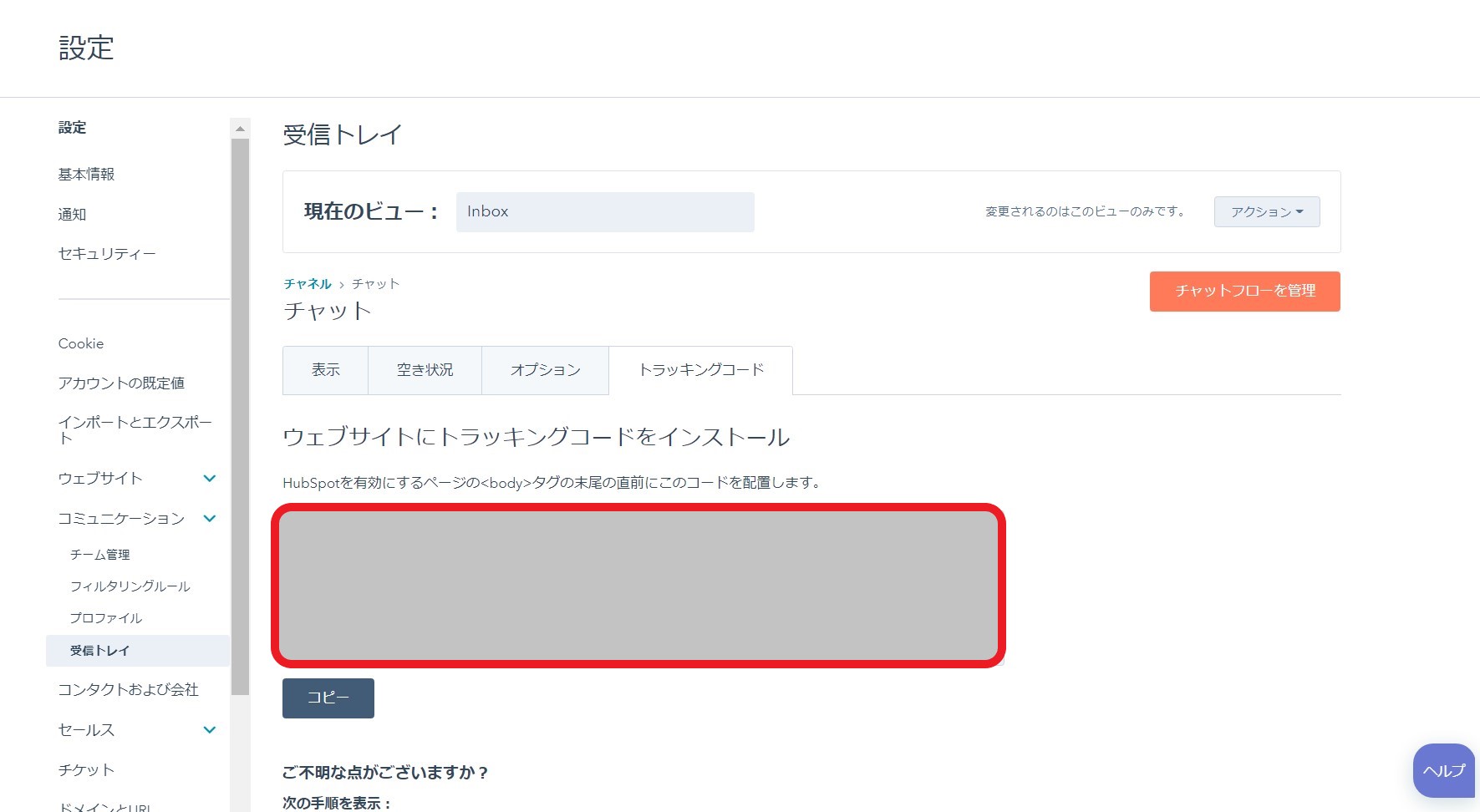Open インポートとエクスポート page
The width and height of the screenshot is (1480, 812).
point(135,430)
